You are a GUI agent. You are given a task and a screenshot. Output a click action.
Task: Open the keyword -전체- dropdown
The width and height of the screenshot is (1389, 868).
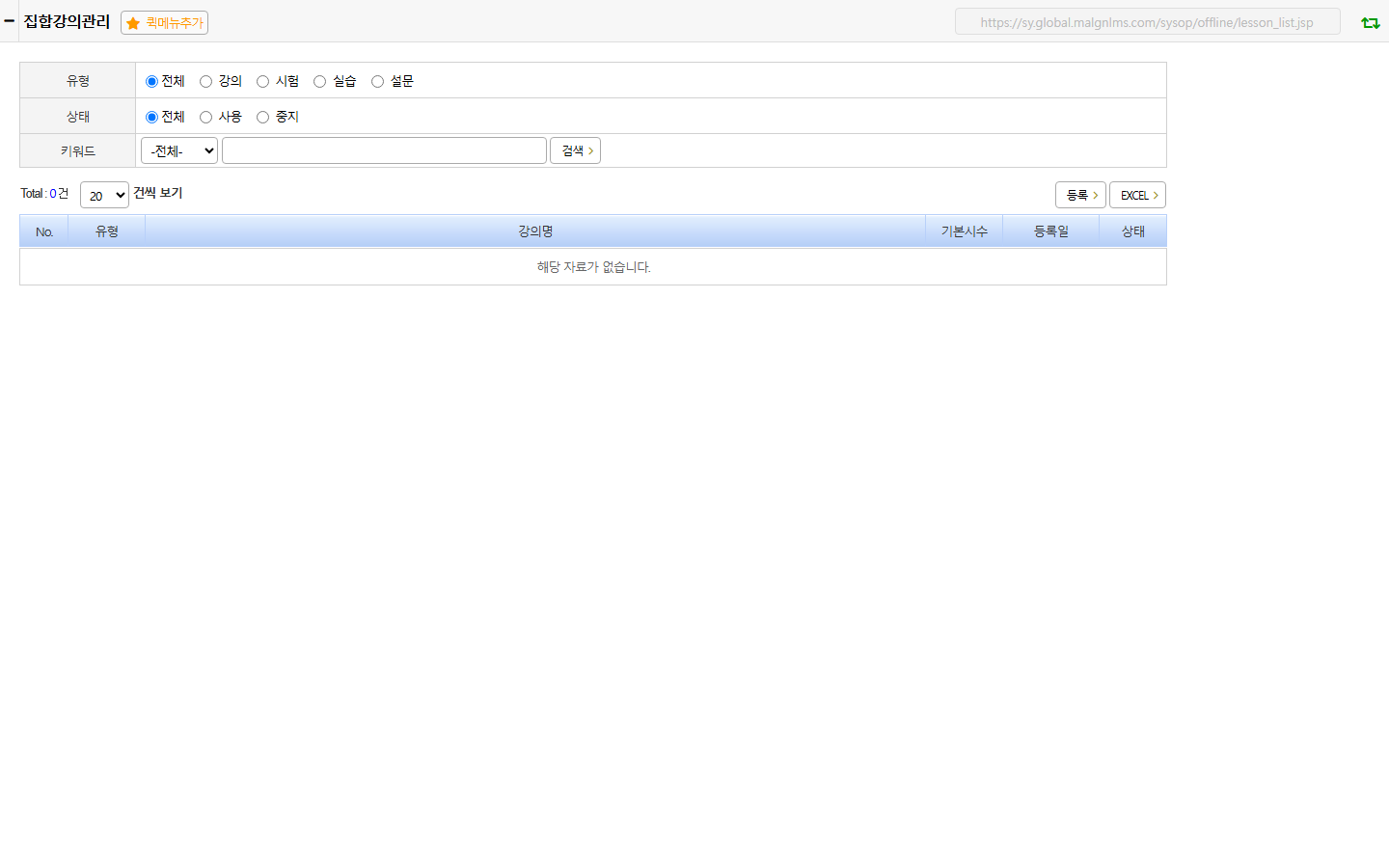point(179,150)
